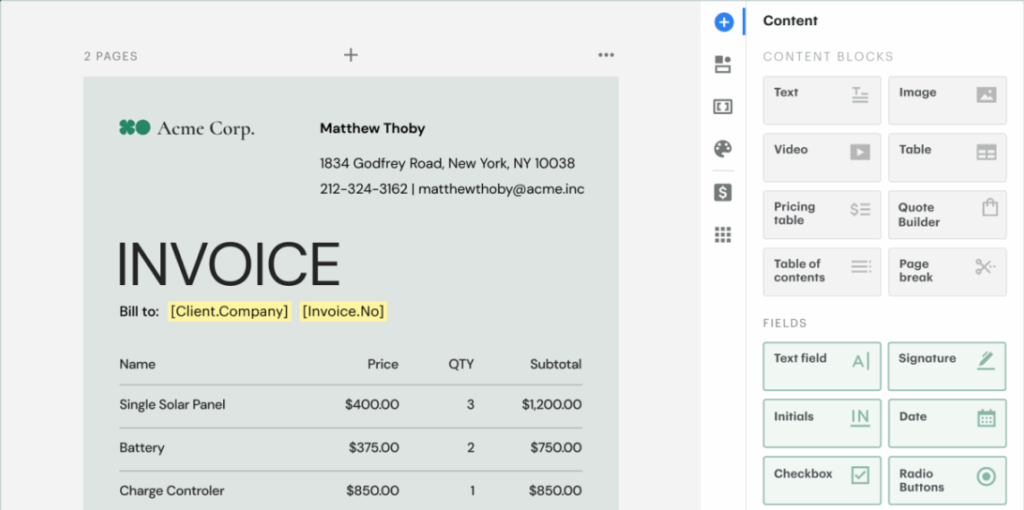The image size is (1024, 510).
Task: Click the blue plus Content icon
Action: coord(723,22)
